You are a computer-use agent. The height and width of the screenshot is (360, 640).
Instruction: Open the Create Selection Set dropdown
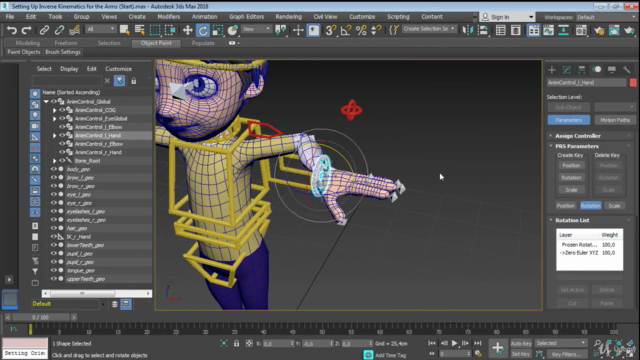pyautogui.click(x=429, y=29)
